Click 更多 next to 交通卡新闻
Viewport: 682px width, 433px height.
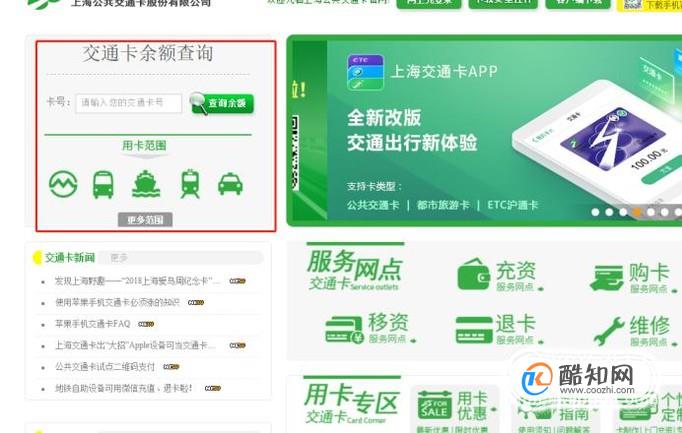click(119, 258)
